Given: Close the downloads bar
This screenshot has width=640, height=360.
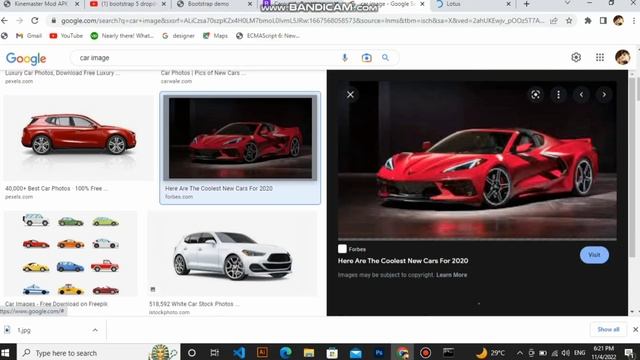Looking at the screenshot, I should [x=635, y=329].
